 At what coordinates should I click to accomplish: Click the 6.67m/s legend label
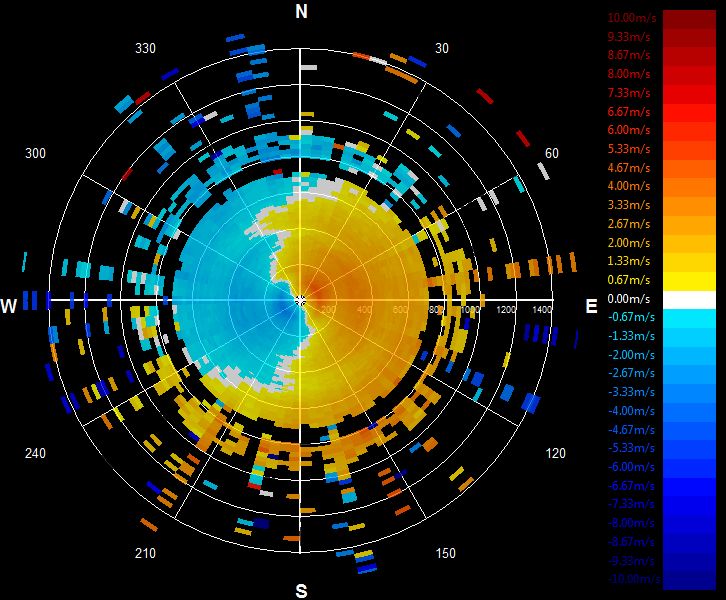[629, 112]
